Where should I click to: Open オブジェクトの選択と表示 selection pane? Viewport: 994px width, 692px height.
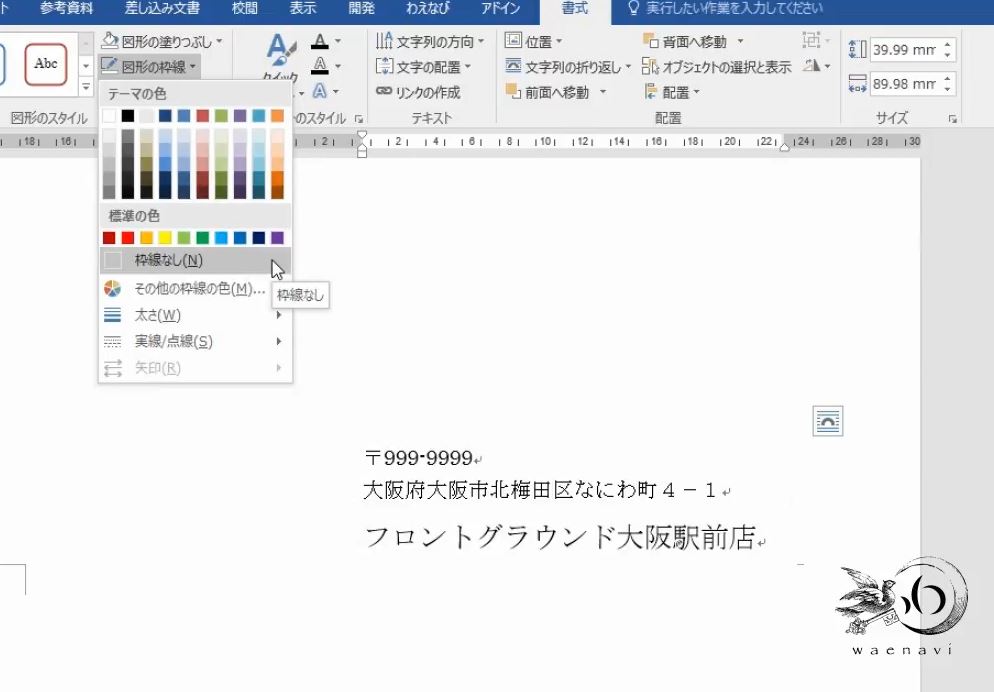tap(716, 67)
